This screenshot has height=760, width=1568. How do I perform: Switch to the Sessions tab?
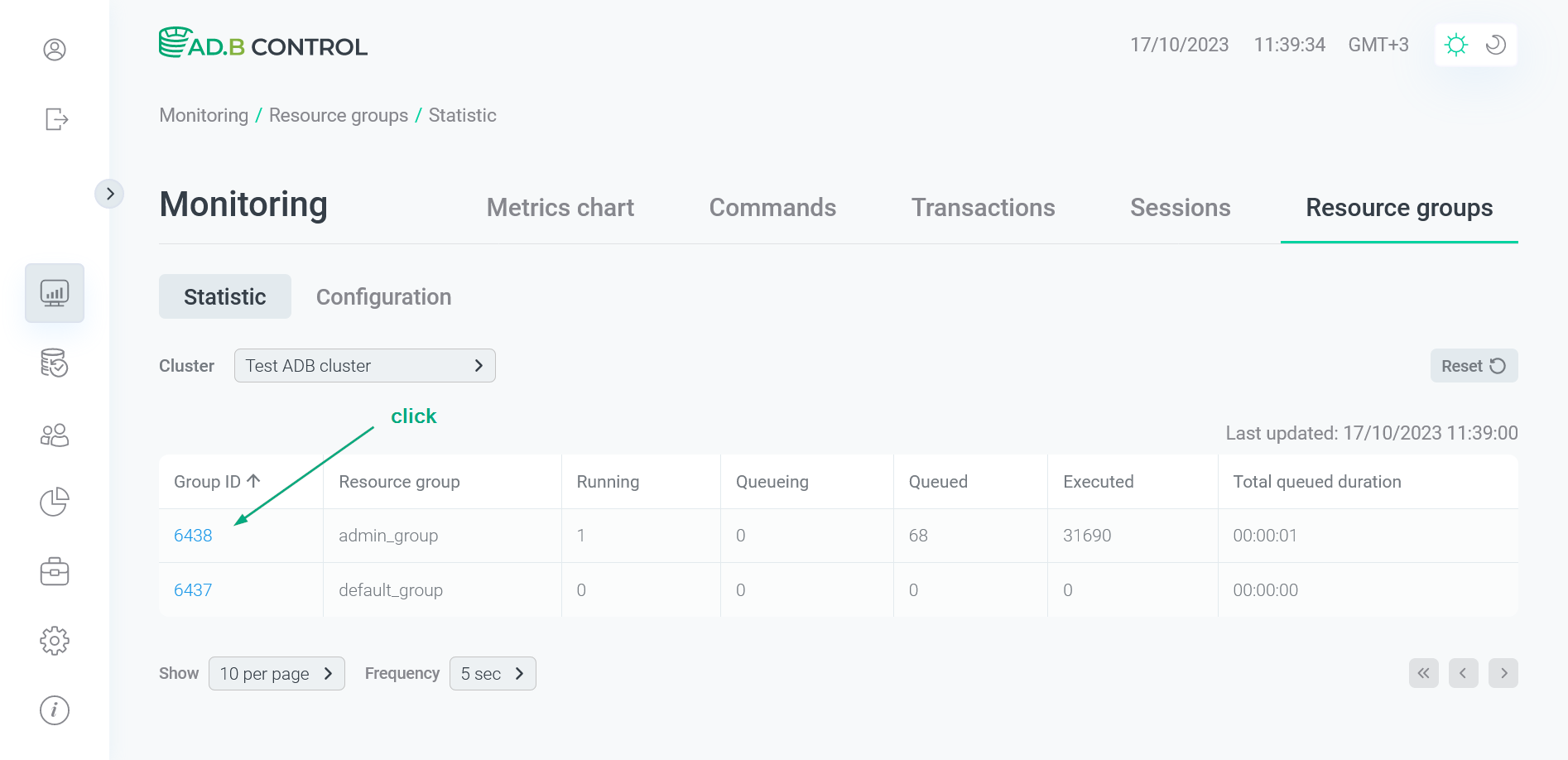[1180, 208]
